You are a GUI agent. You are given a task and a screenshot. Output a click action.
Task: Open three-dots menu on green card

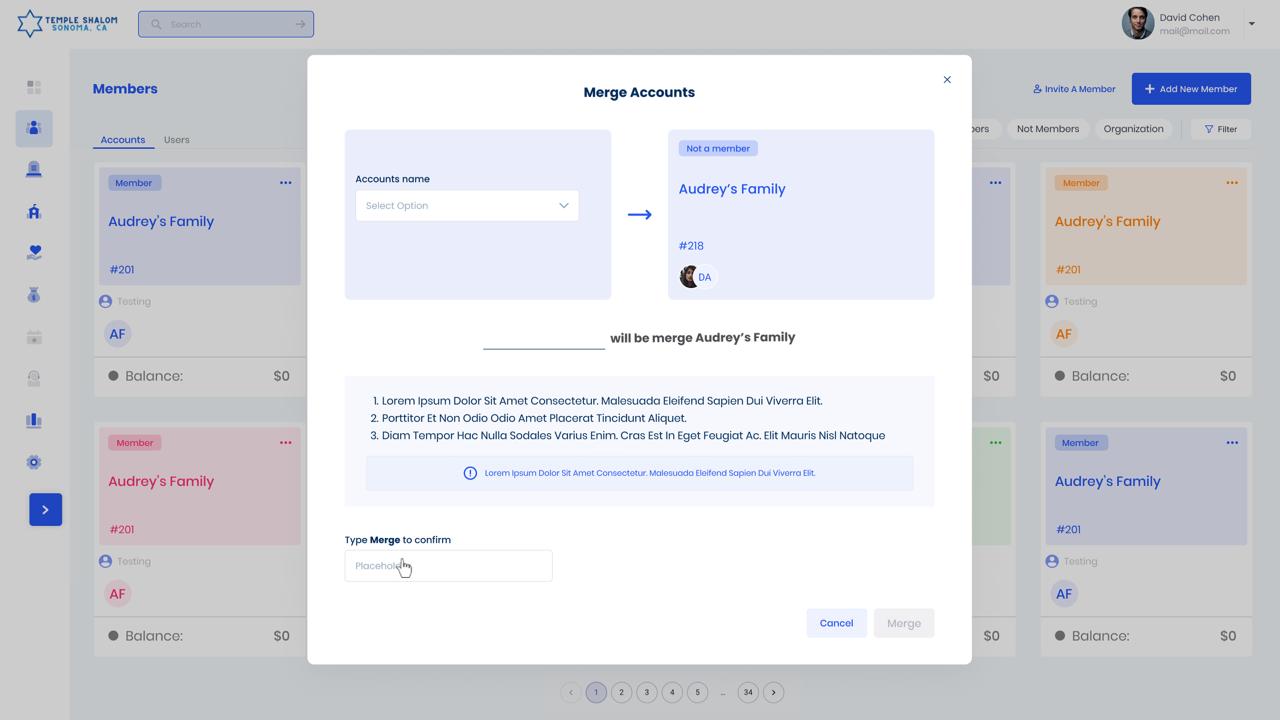point(995,443)
